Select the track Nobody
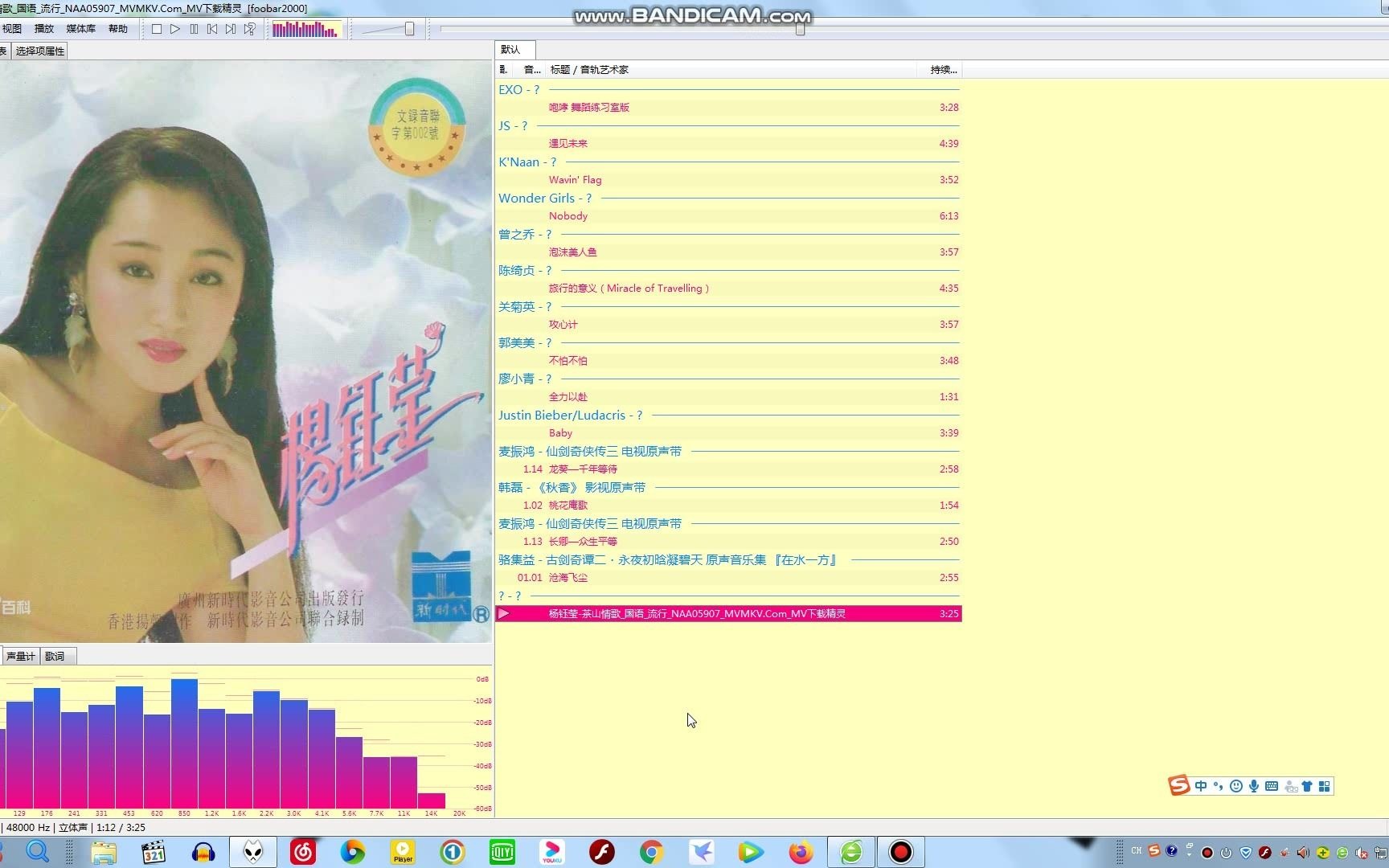This screenshot has width=1389, height=868. (728, 215)
